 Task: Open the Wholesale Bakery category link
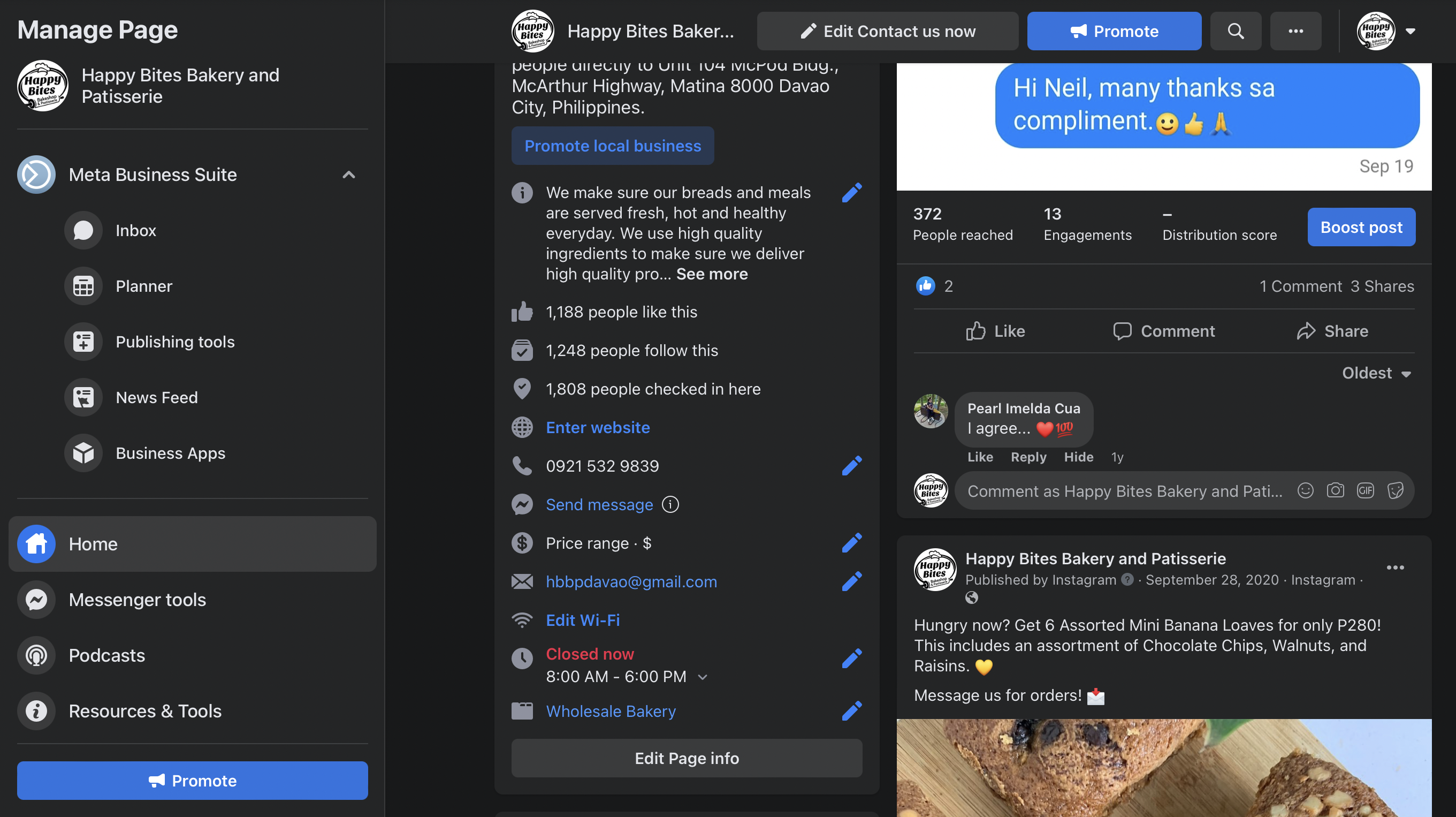coord(611,712)
